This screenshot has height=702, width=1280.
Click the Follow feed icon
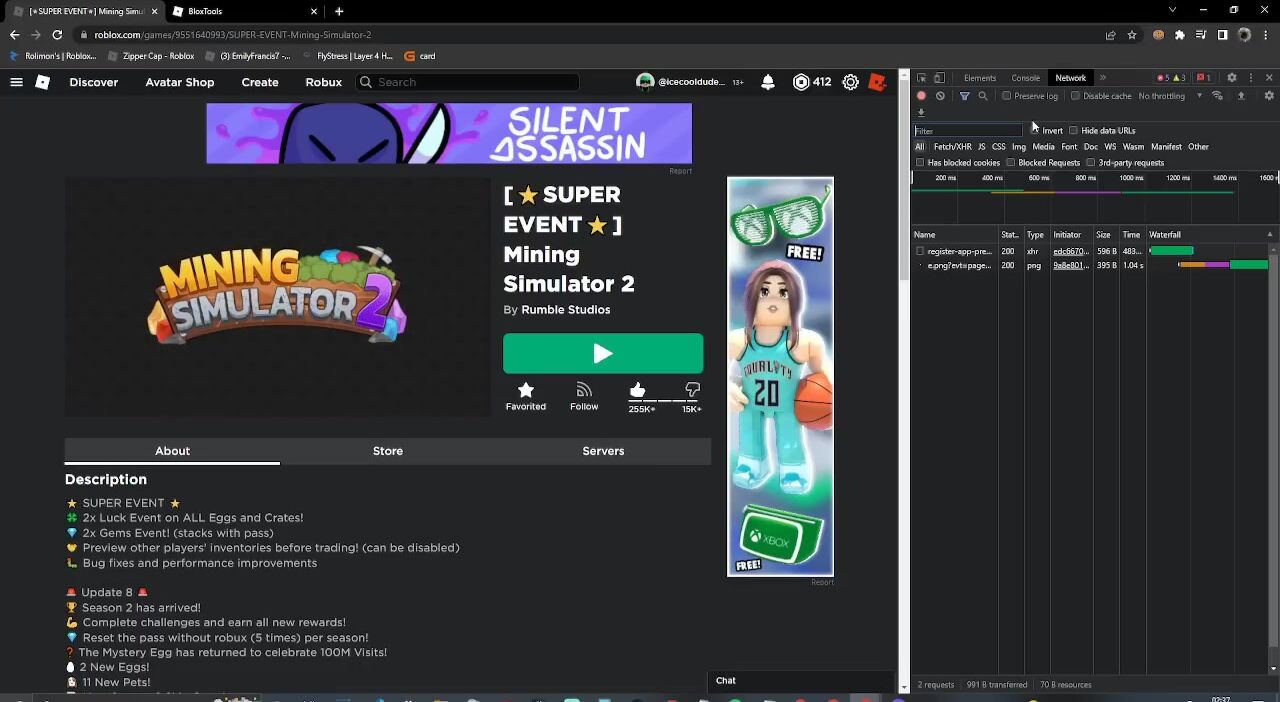584,390
